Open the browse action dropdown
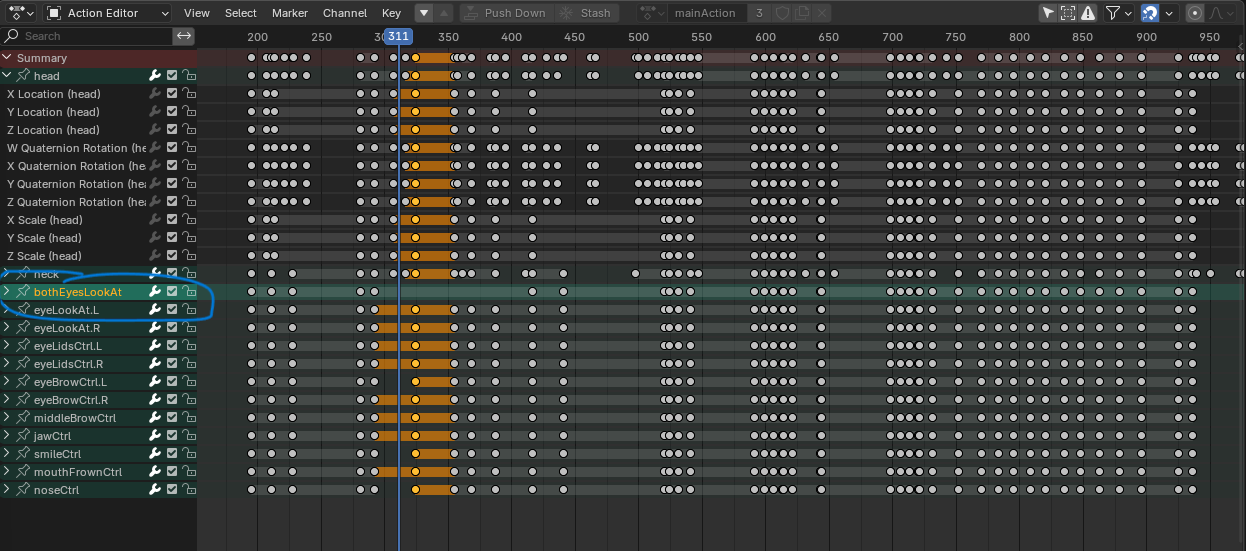 653,13
